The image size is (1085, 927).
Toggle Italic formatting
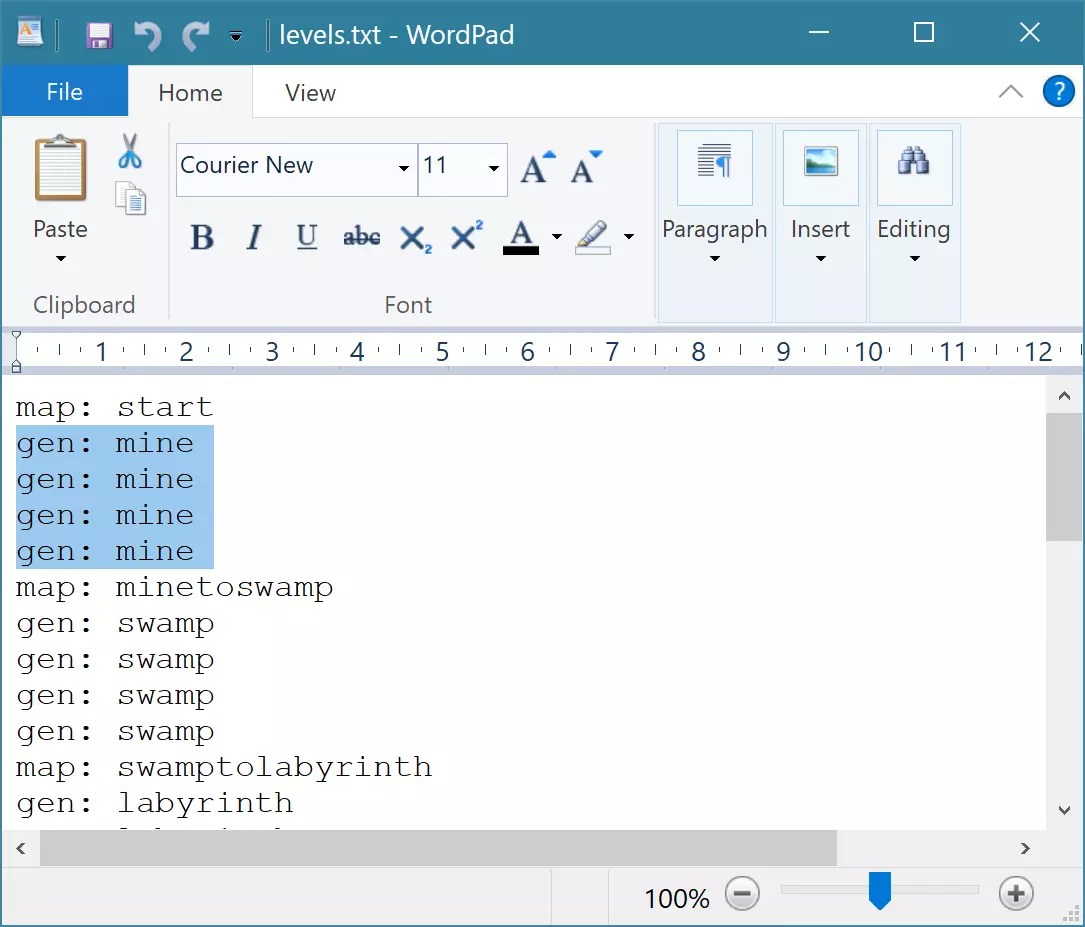[254, 238]
